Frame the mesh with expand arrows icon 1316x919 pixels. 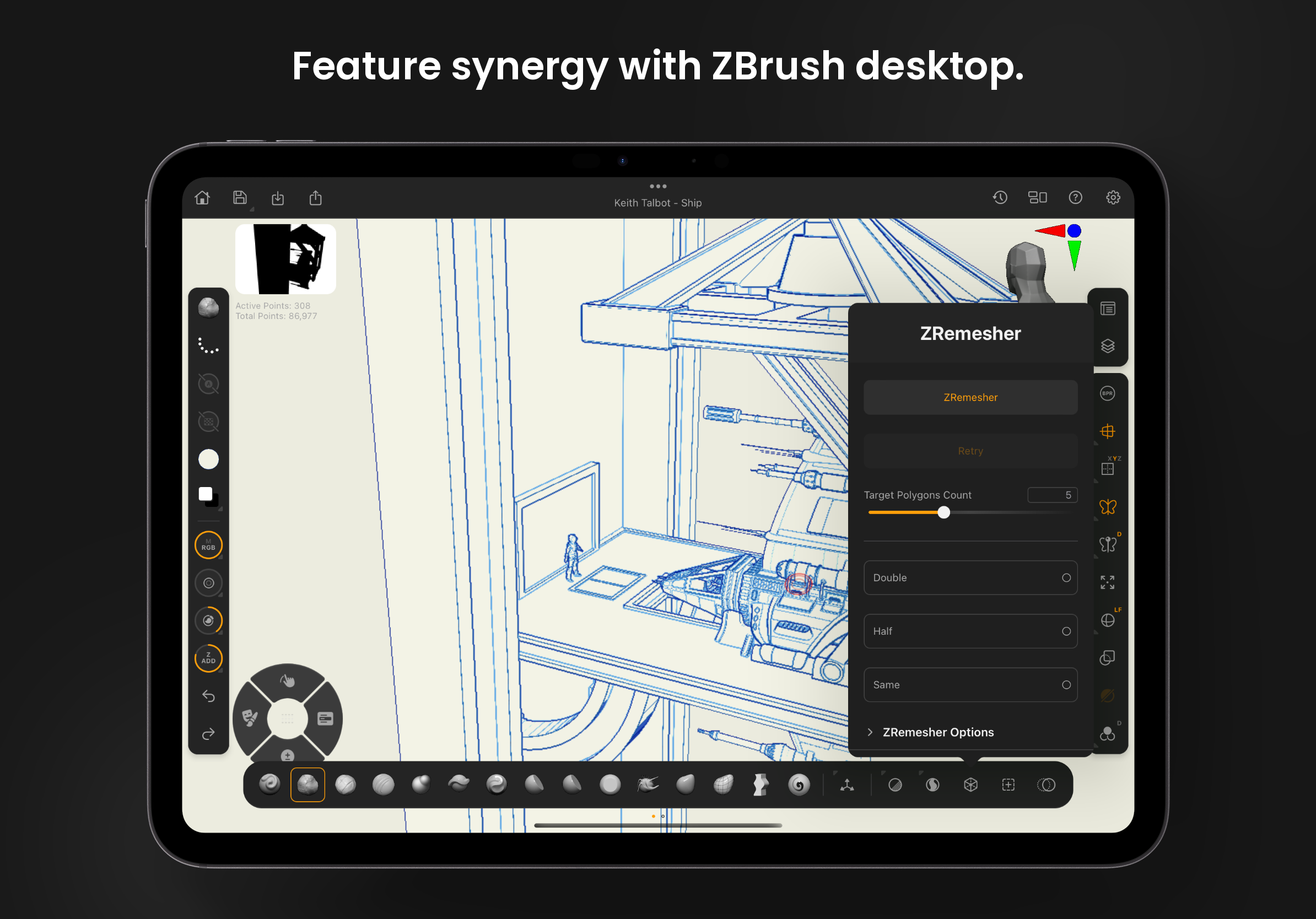pos(1108,583)
